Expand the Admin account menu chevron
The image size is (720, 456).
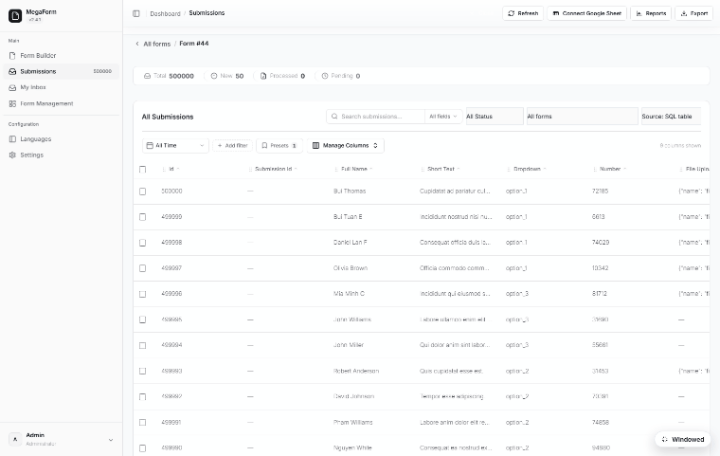pyautogui.click(x=111, y=440)
